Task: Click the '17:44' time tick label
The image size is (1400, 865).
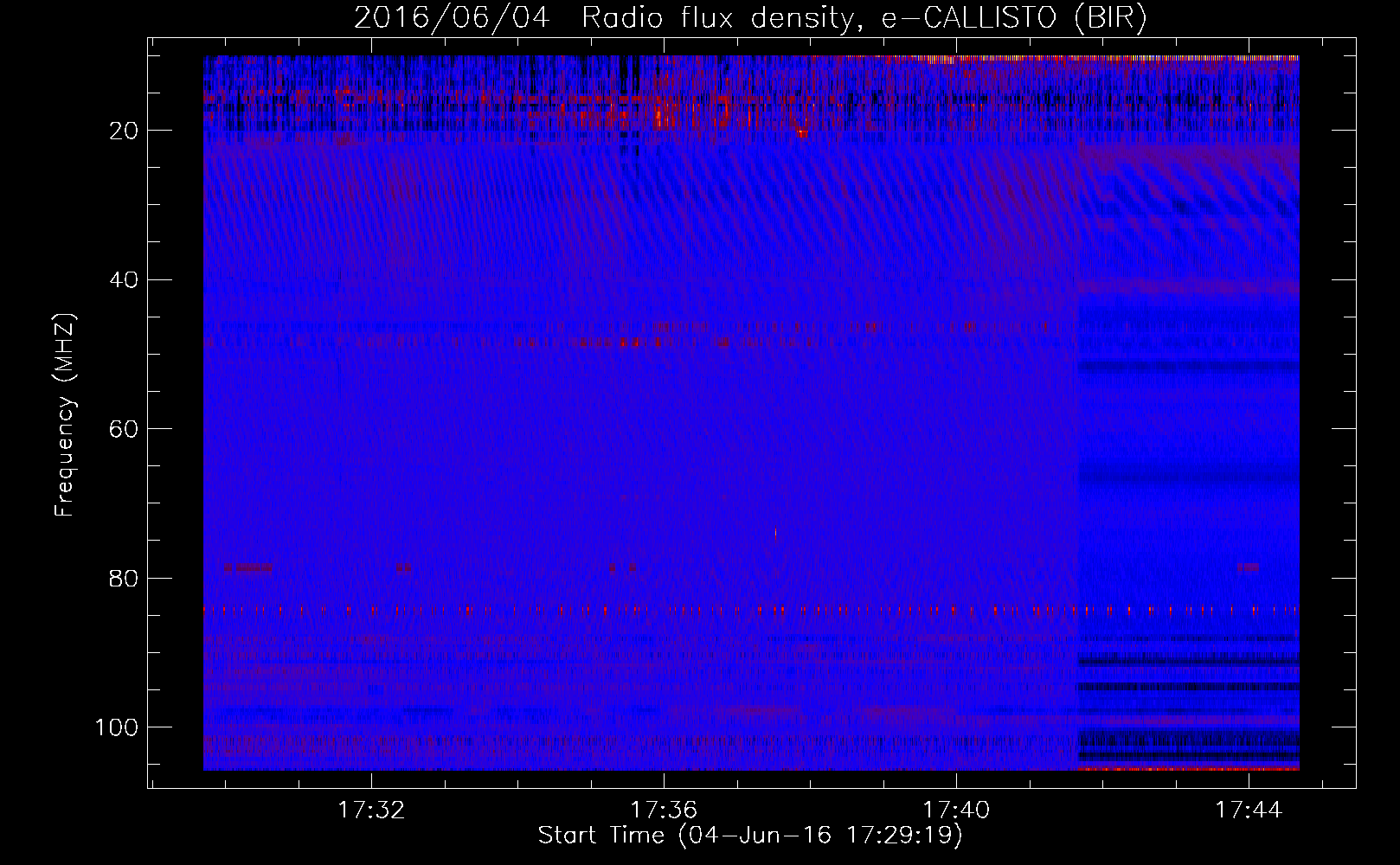Action: (x=1249, y=811)
